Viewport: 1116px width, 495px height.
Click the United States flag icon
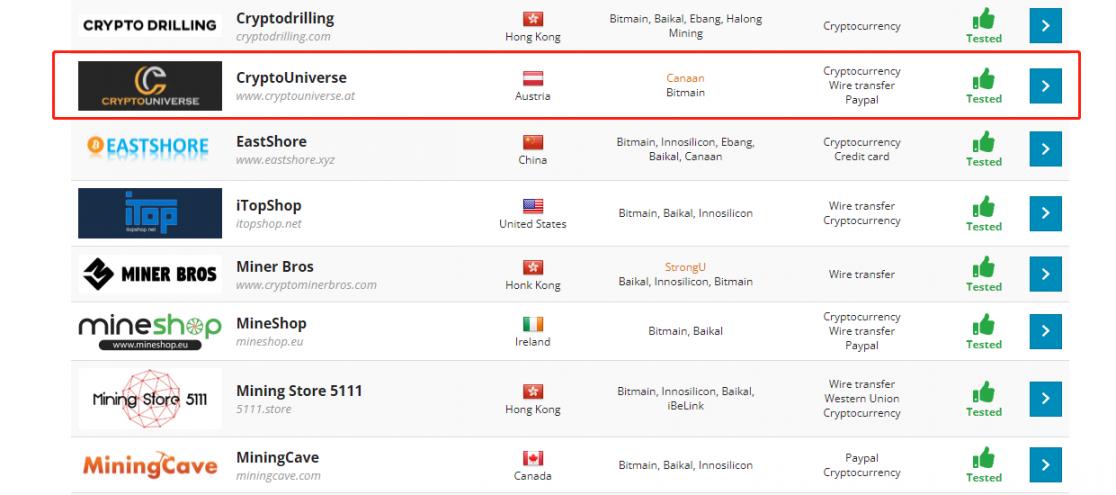coord(533,206)
